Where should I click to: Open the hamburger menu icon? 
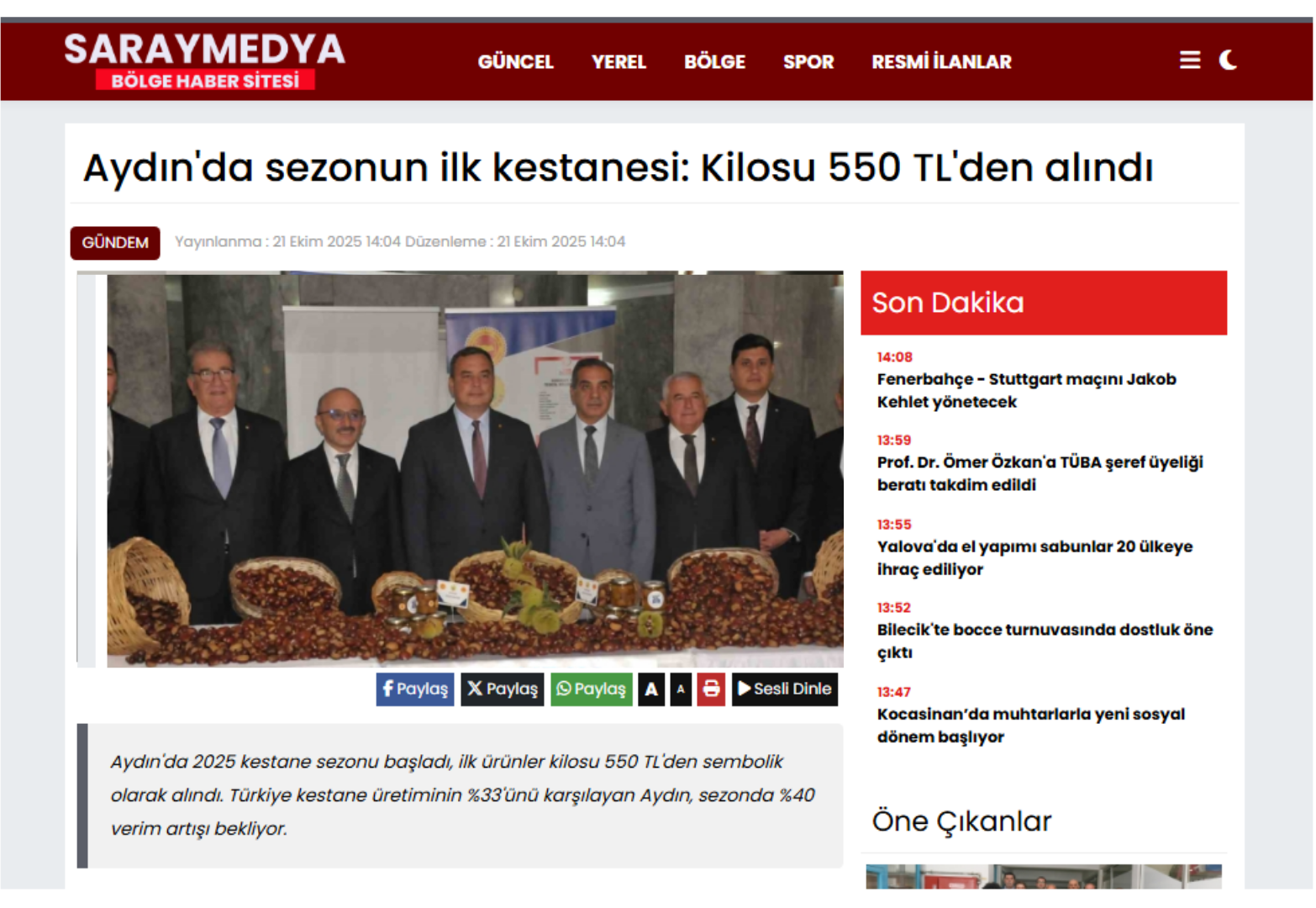point(1189,61)
